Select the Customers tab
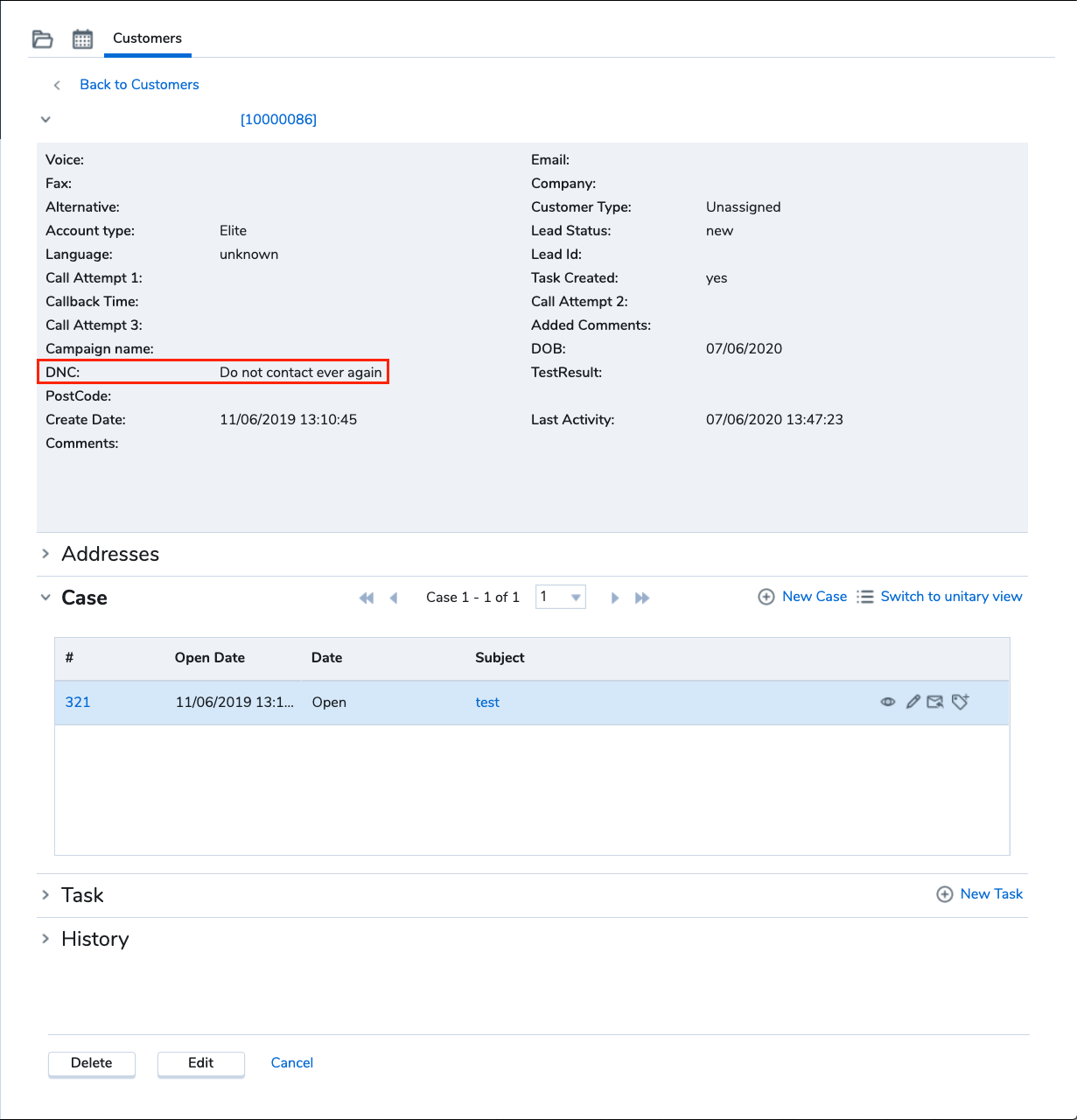1077x1120 pixels. 148,38
